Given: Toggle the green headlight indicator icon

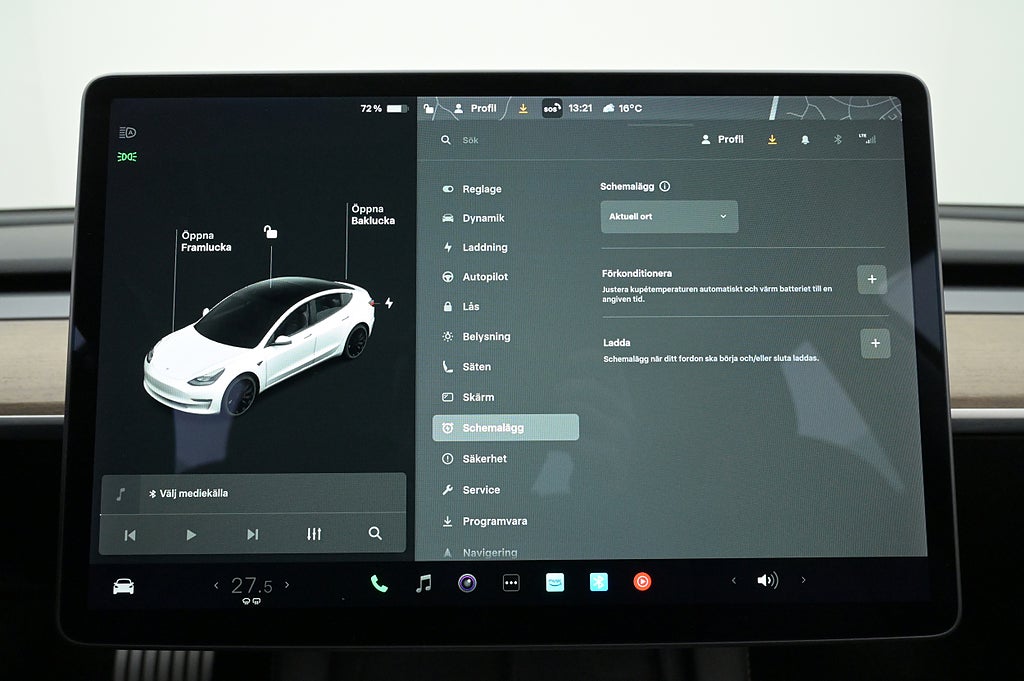Looking at the screenshot, I should [127, 157].
